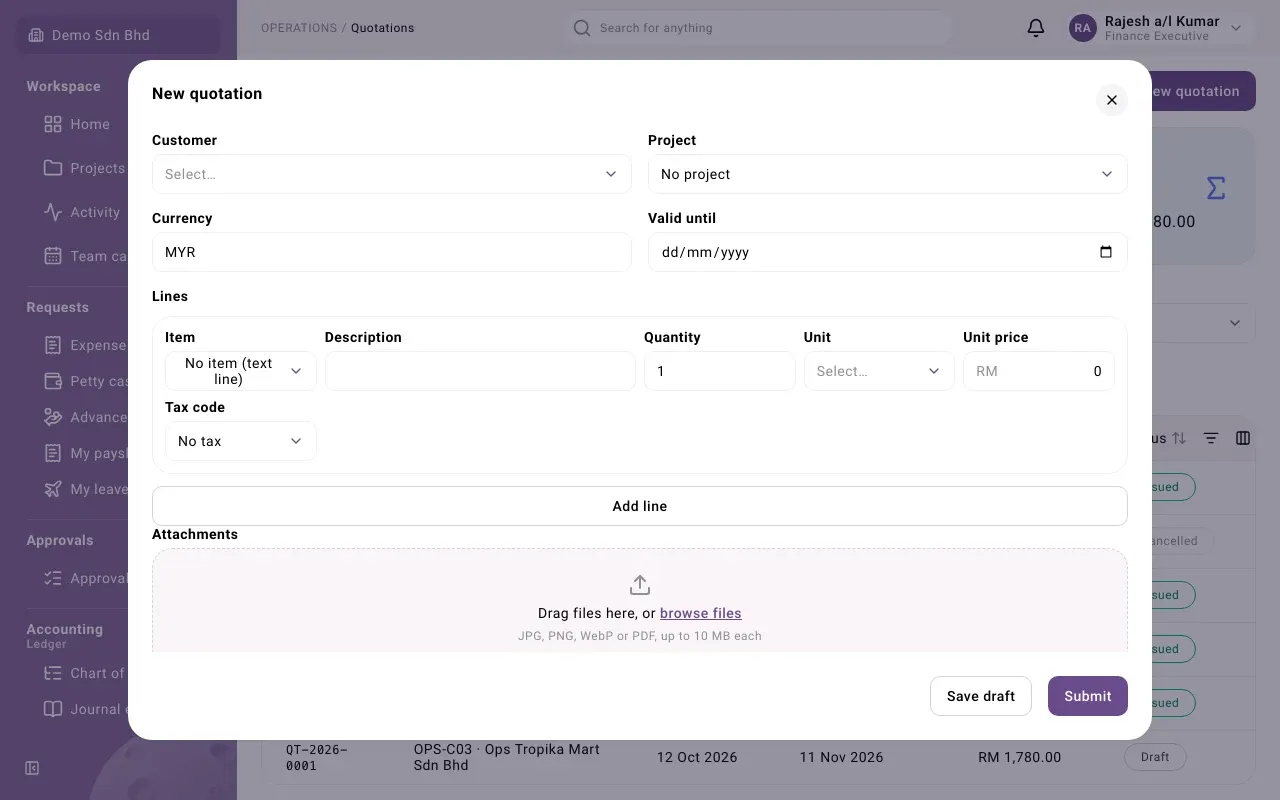Open the table columns layout icon
The height and width of the screenshot is (800, 1280).
coord(1243,438)
